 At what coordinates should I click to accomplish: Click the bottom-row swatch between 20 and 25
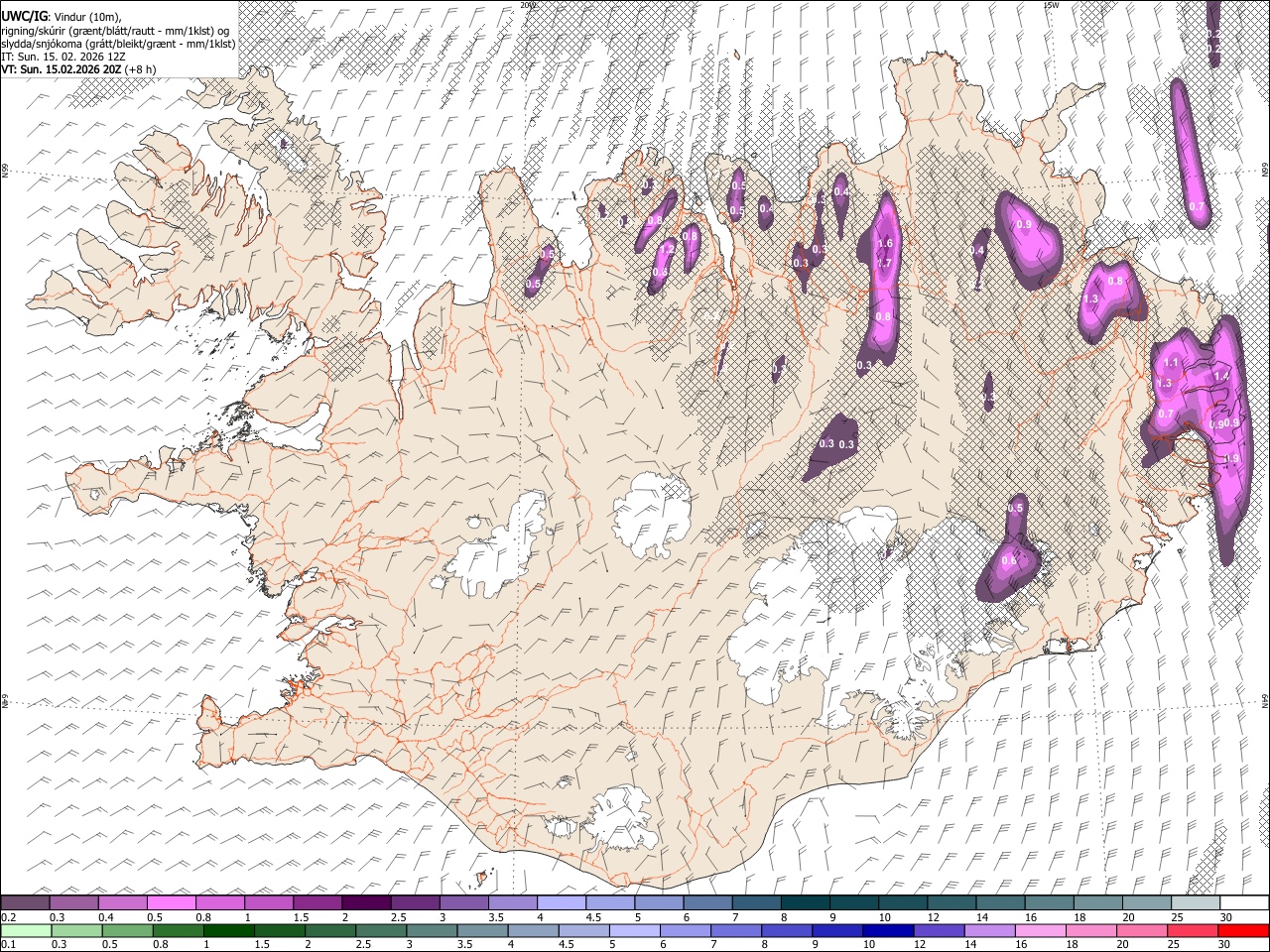pyautogui.click(x=1141, y=930)
